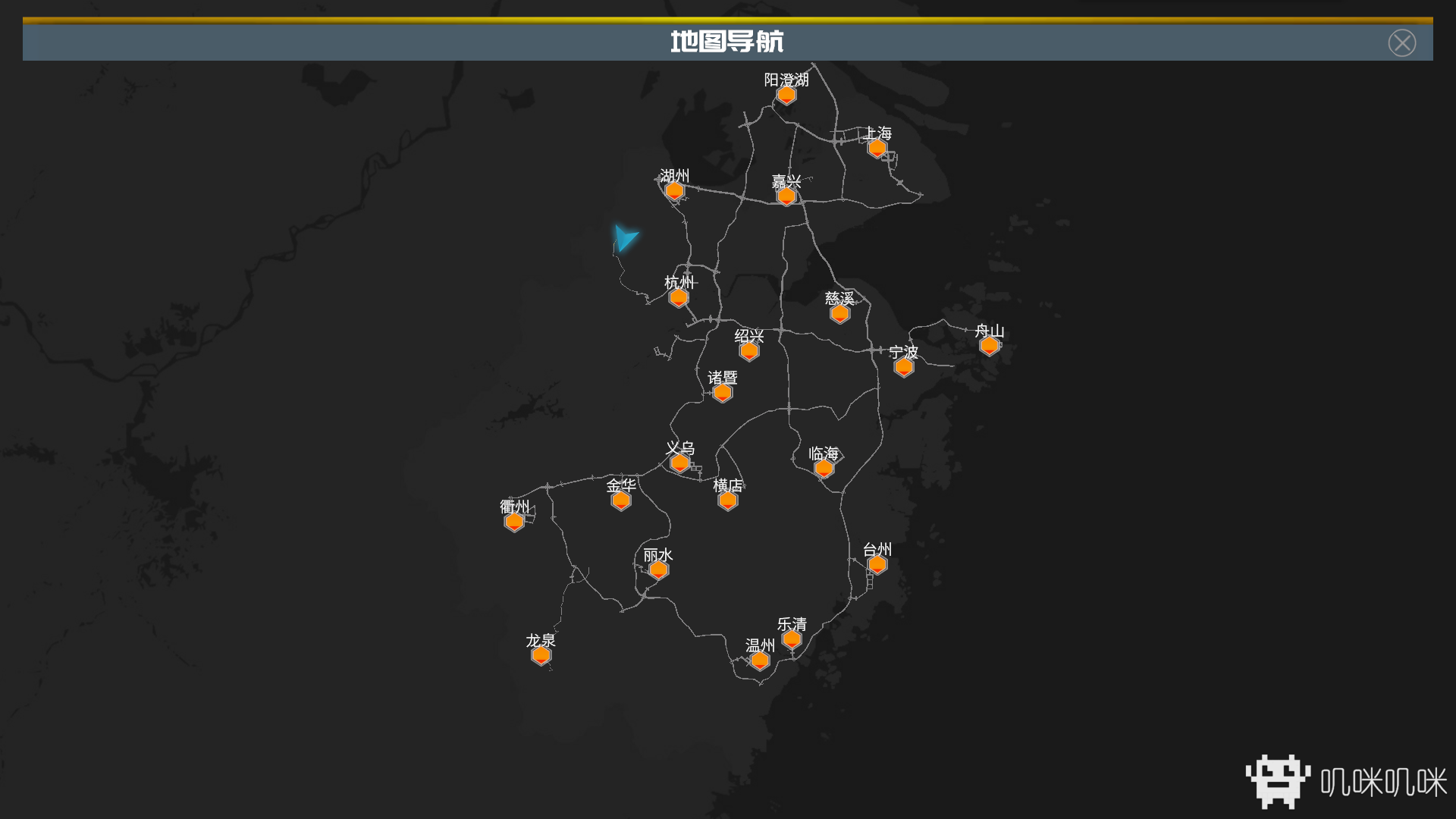Click the 阳澄湖 location marker

pos(786,95)
